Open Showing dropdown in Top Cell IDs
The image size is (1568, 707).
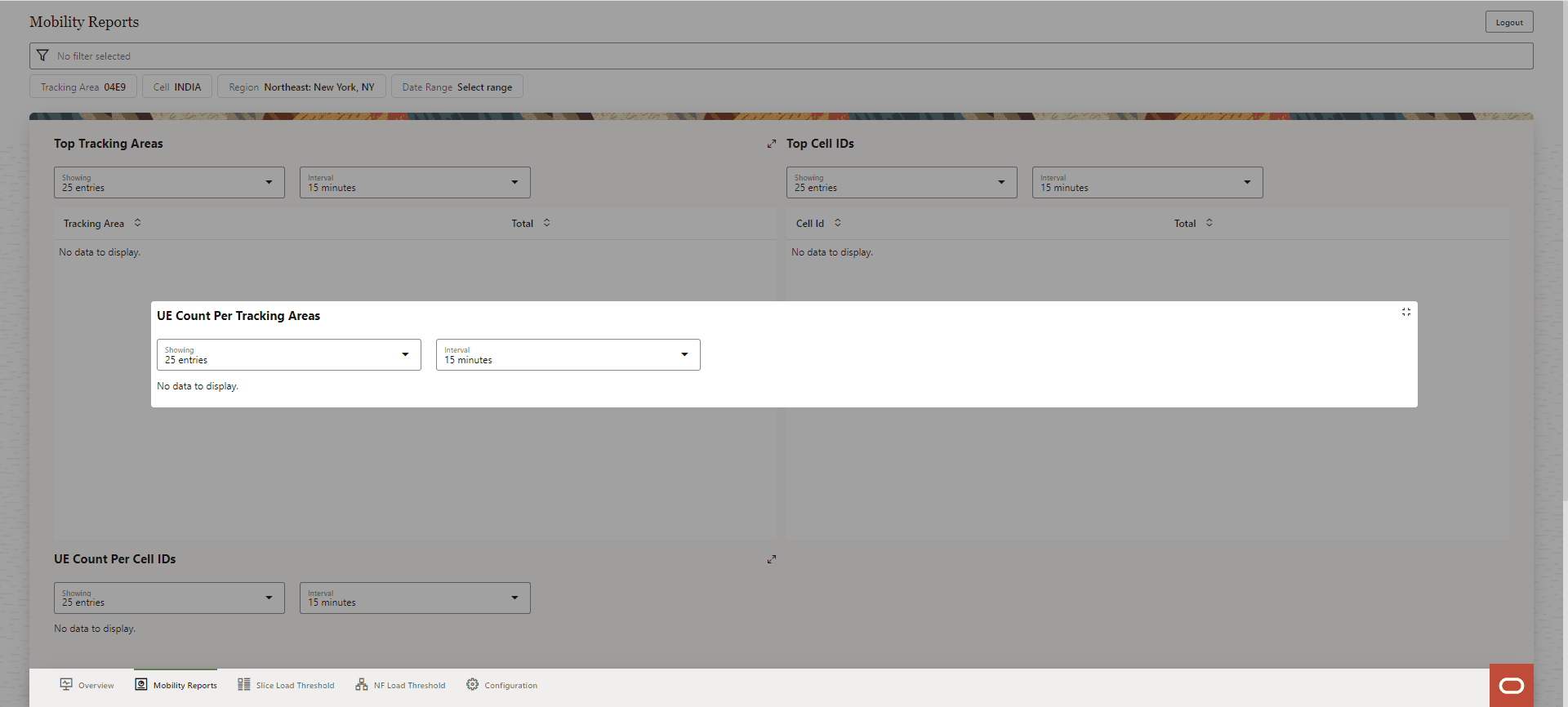(x=902, y=183)
